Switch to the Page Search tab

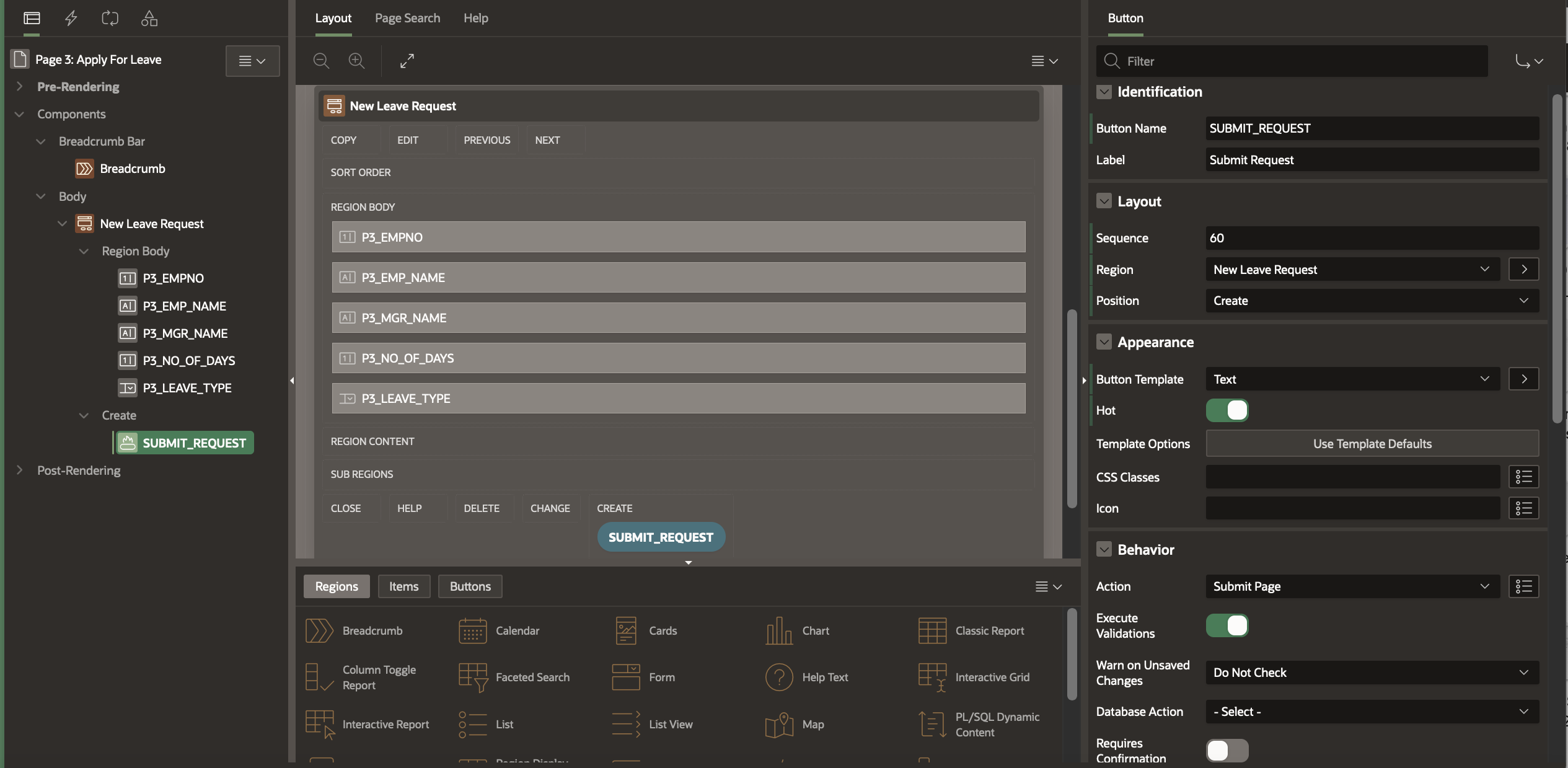(x=407, y=18)
